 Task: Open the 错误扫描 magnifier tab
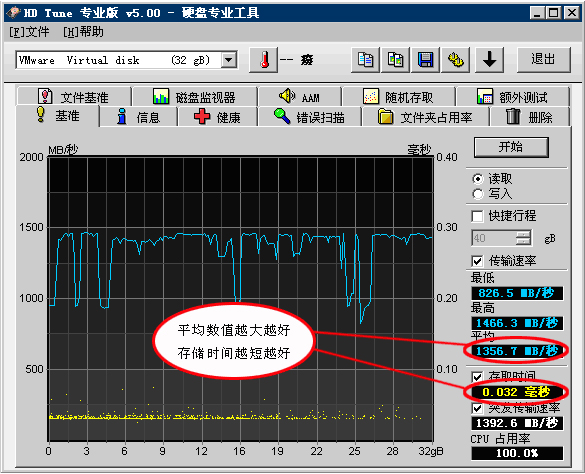point(309,117)
